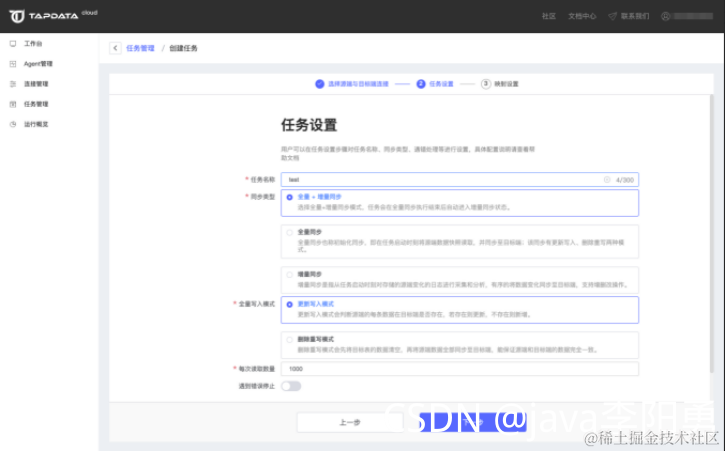Click the 任务管理 sidebar icon

pos(13,104)
